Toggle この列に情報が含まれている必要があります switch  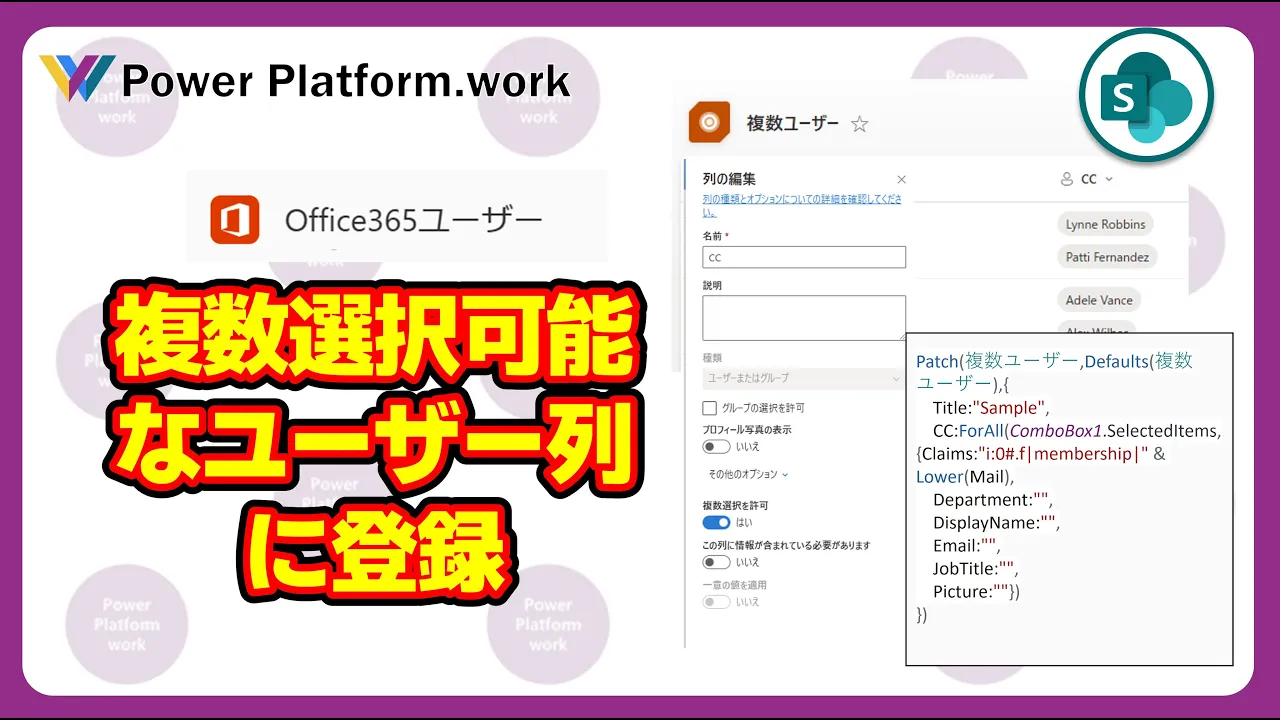pos(717,563)
